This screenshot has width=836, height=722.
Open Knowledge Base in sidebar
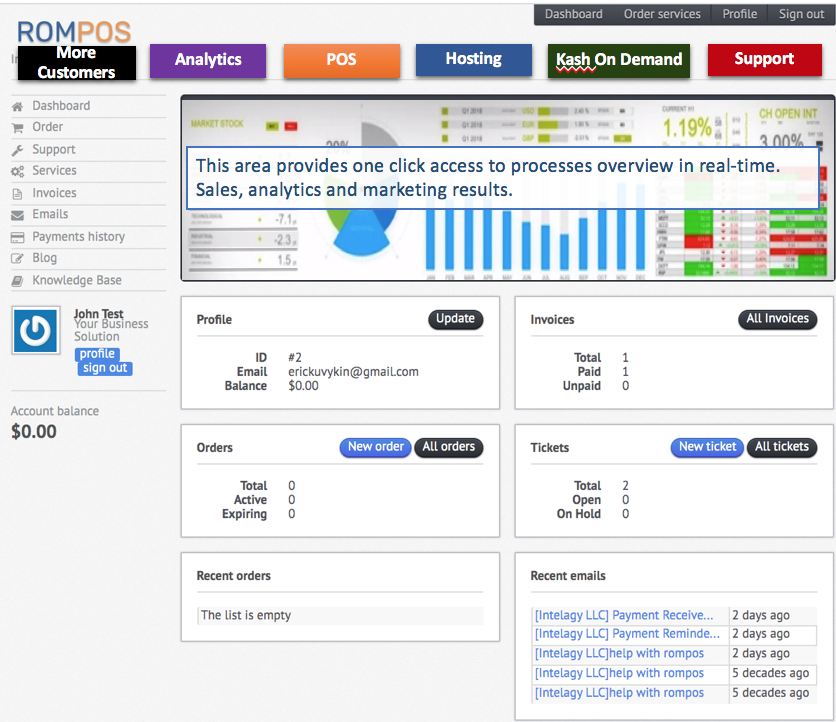77,280
